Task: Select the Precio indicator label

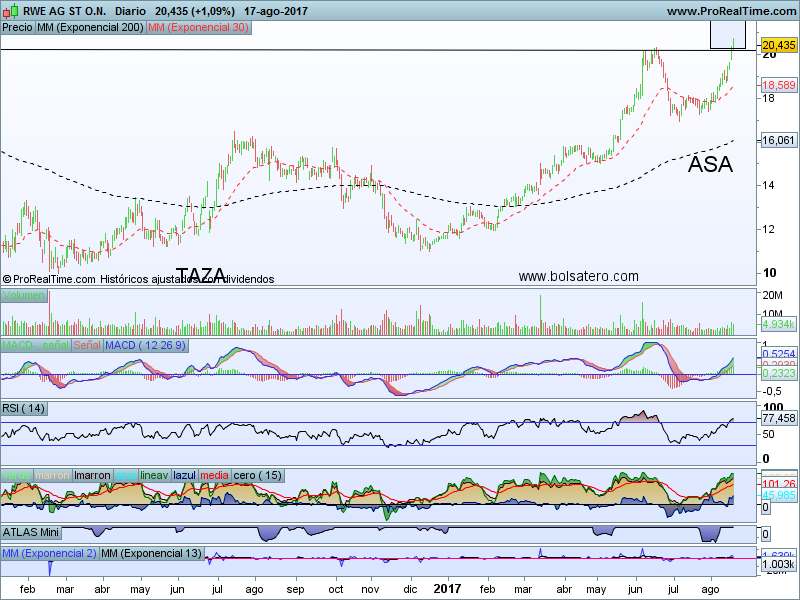Action: click(17, 28)
